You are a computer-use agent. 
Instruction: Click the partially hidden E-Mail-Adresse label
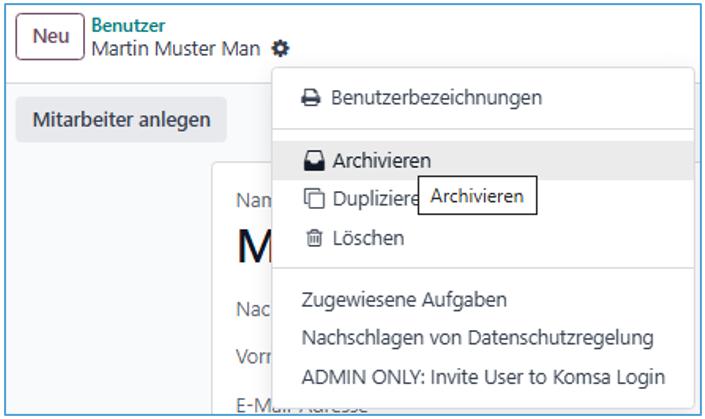coord(254,406)
